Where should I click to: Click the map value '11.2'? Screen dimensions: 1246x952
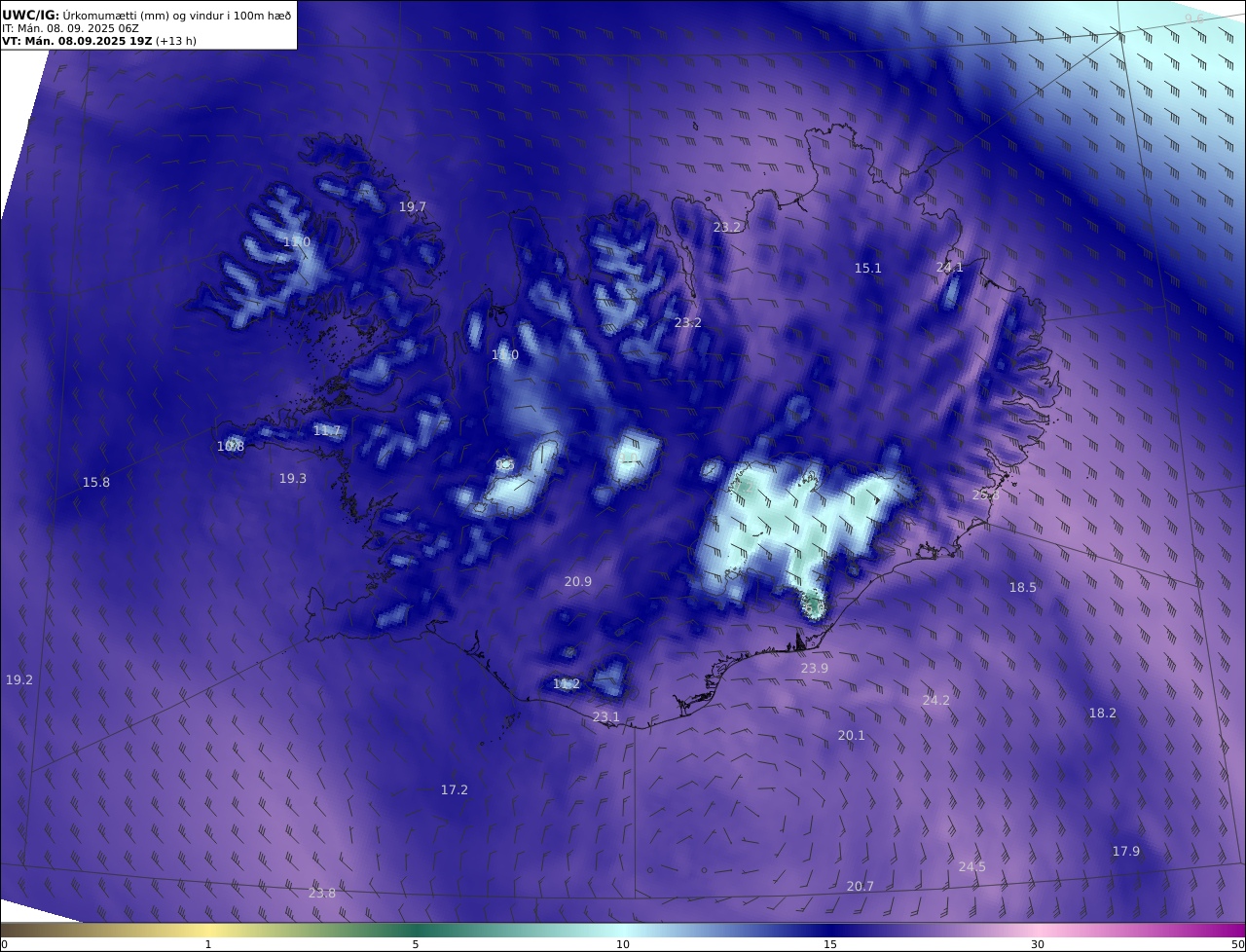(x=567, y=683)
